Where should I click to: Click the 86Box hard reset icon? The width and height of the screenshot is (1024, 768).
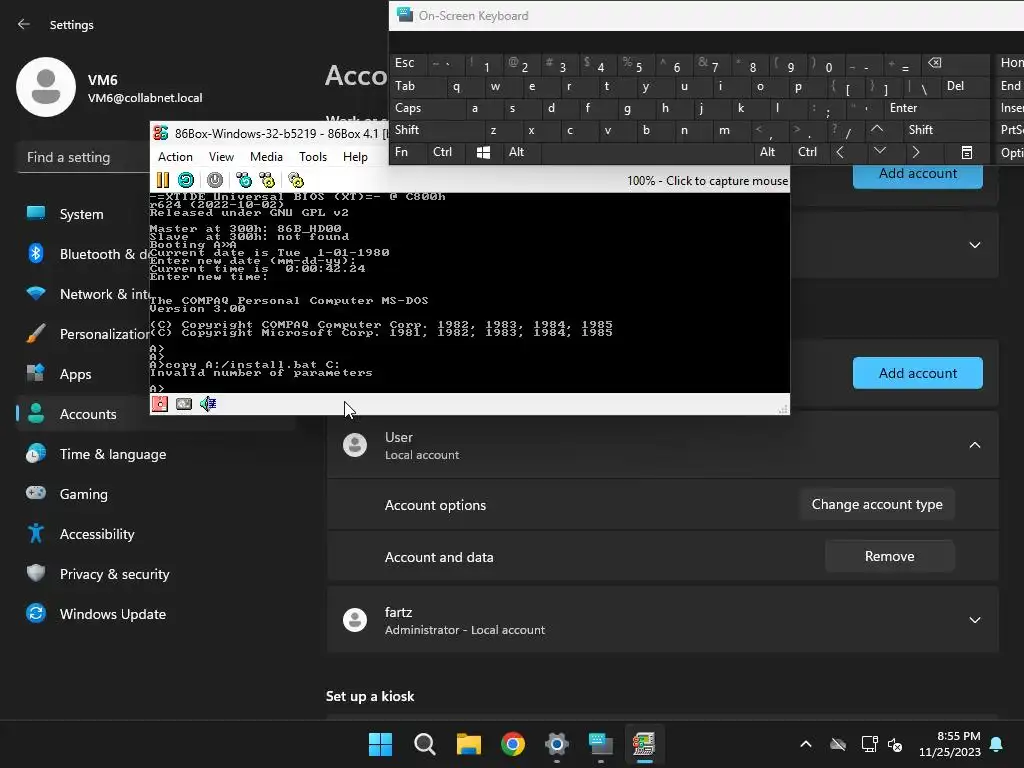click(186, 180)
